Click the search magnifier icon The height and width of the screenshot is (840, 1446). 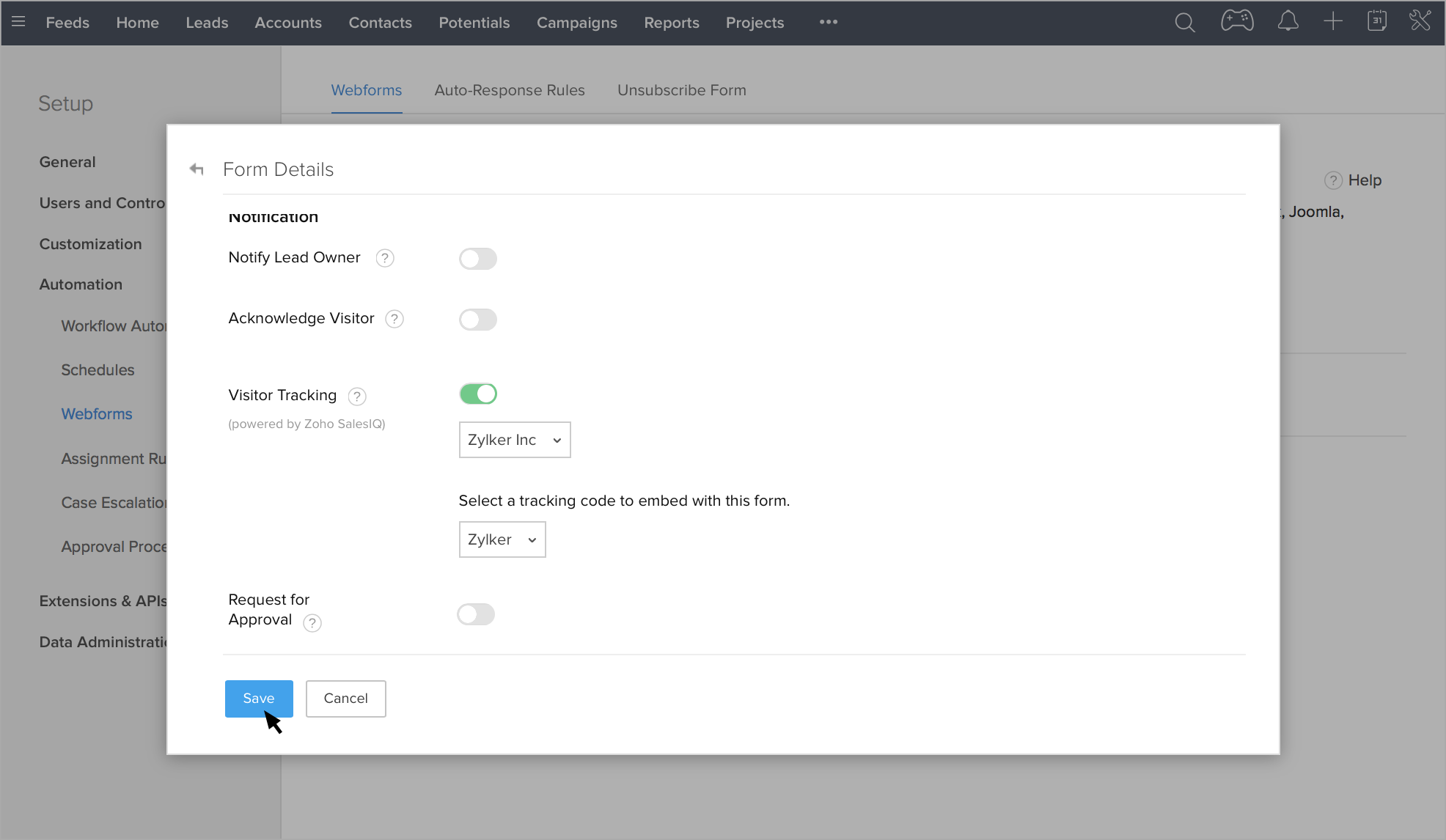click(1184, 23)
